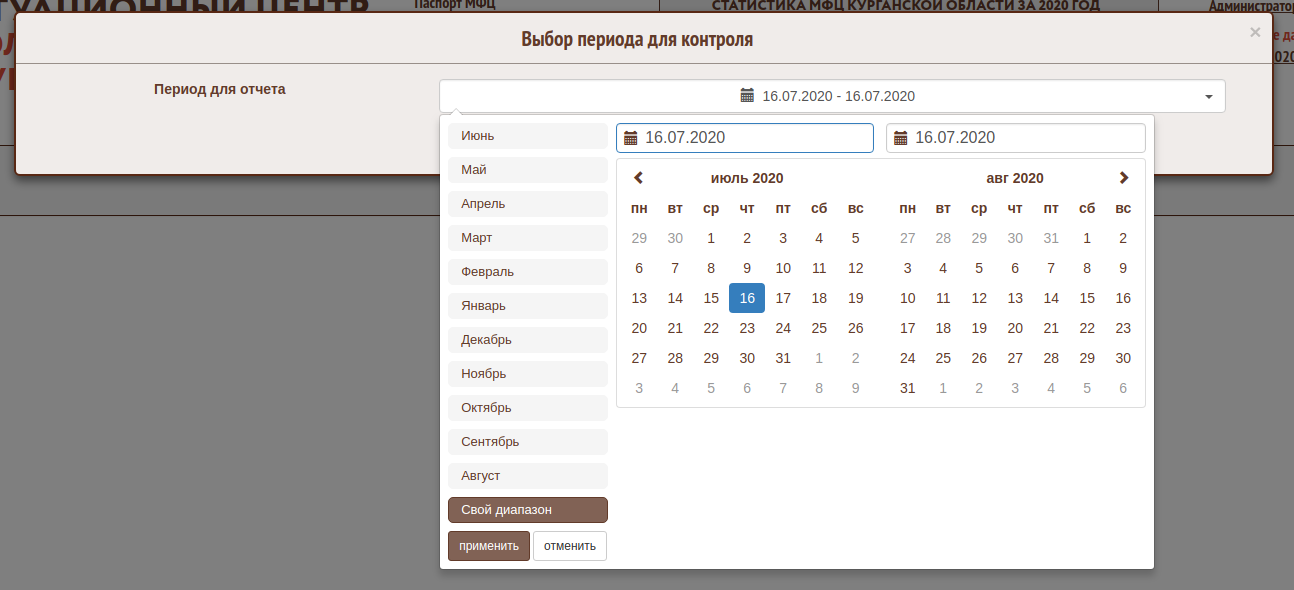Image resolution: width=1294 pixels, height=590 pixels.
Task: Click calendar icon in period range selector
Action: point(747,96)
